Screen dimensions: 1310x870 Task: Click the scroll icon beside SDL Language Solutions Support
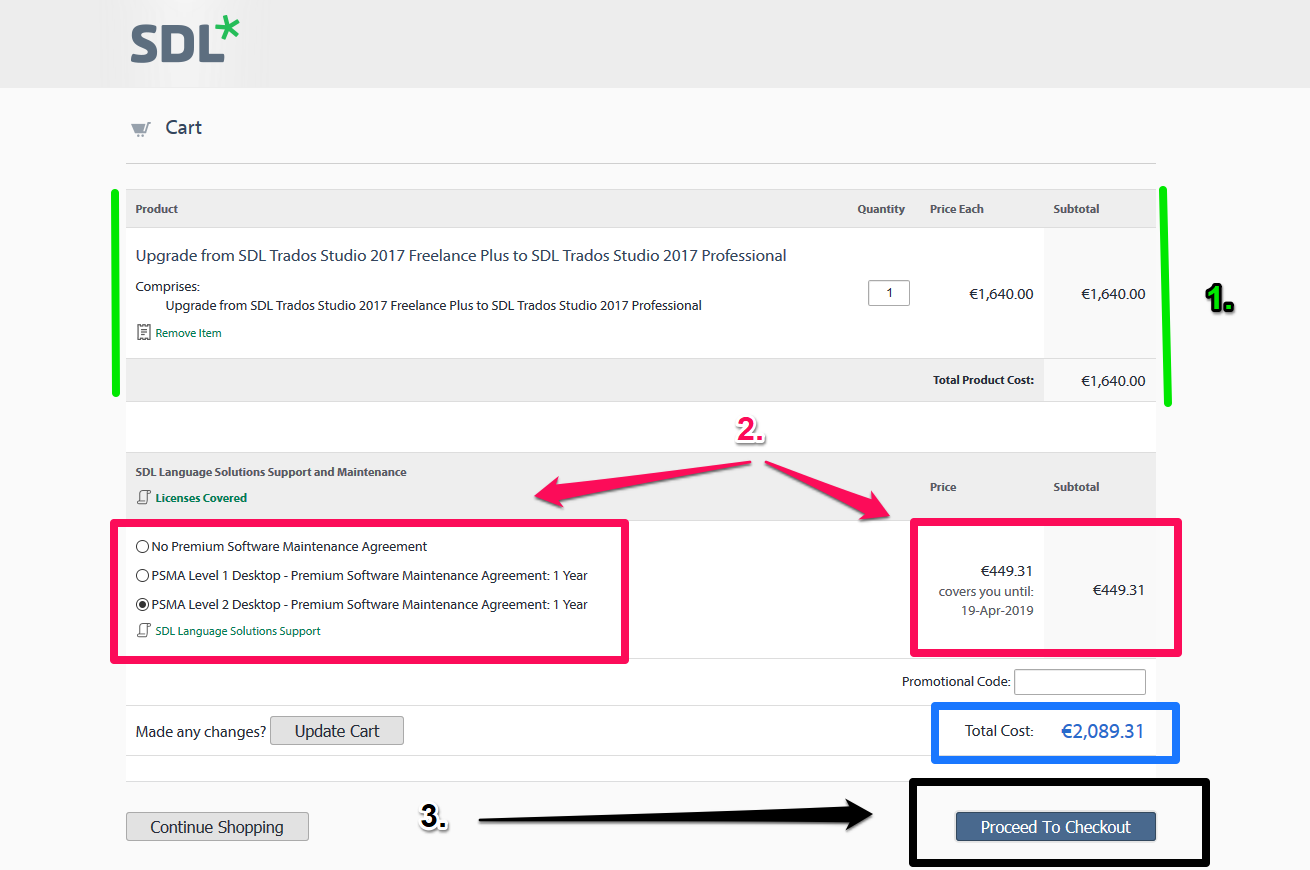(143, 631)
